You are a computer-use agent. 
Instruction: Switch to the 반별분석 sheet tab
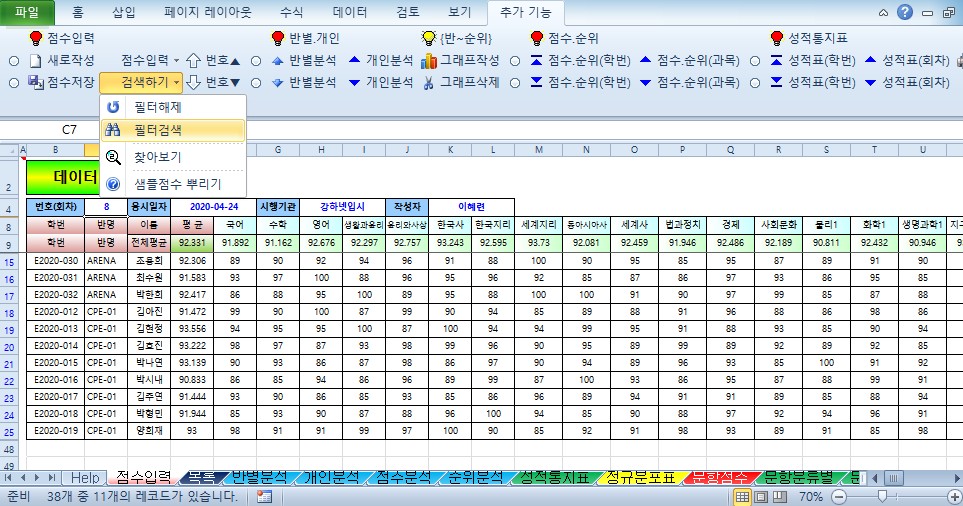[259, 477]
